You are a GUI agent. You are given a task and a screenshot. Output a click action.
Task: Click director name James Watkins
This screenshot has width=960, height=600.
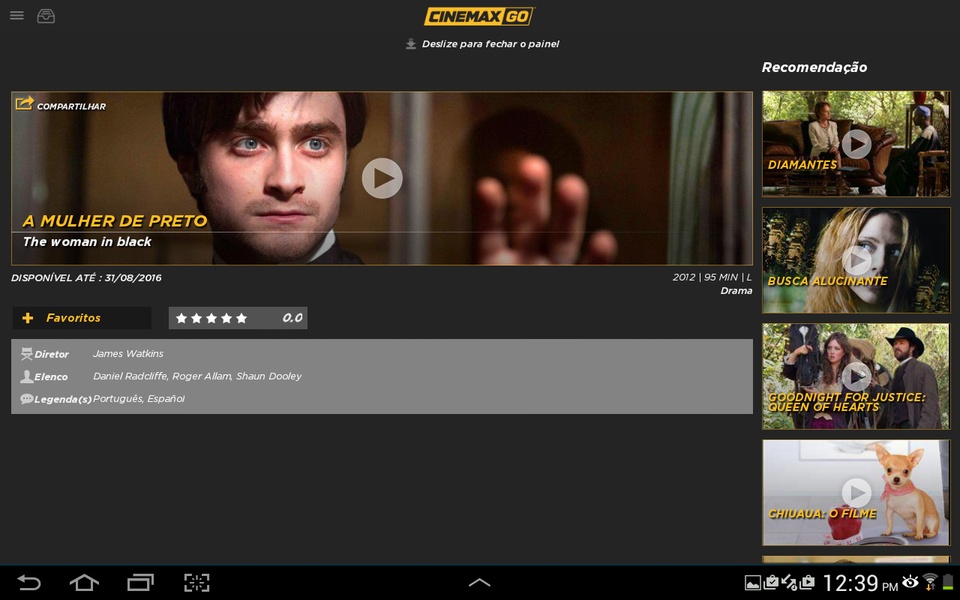click(128, 354)
